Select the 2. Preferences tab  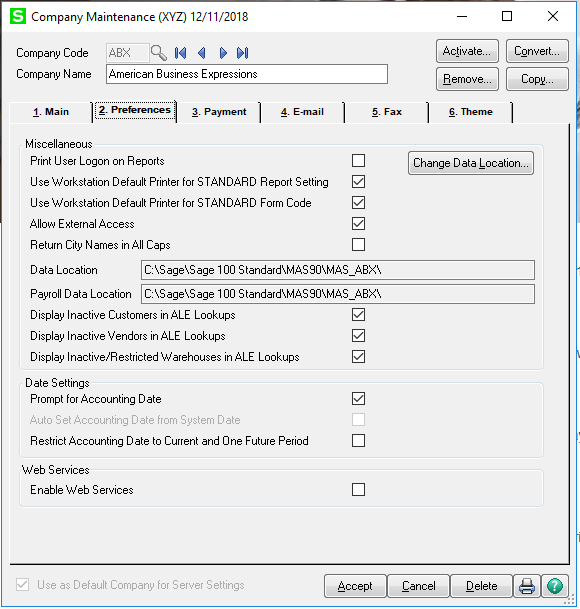tap(135, 111)
